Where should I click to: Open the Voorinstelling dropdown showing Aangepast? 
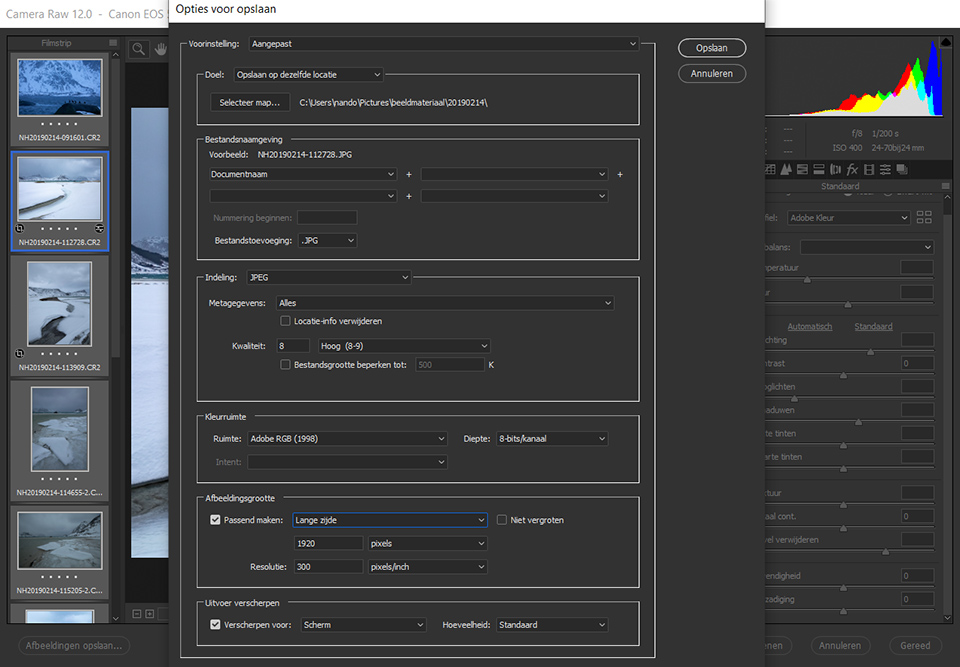tap(444, 44)
